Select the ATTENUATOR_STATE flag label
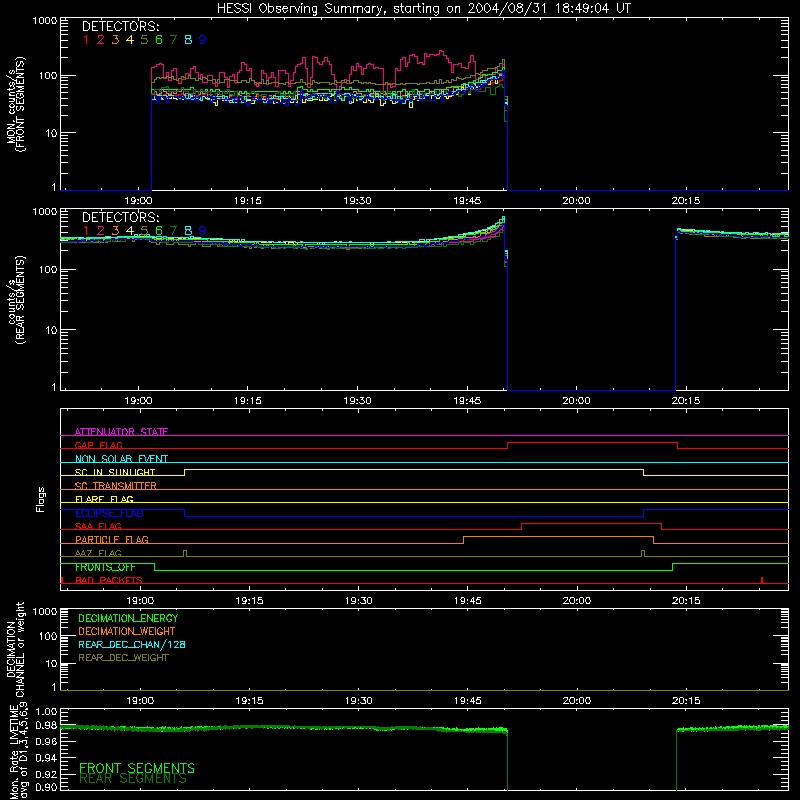The image size is (800, 800). click(x=121, y=432)
